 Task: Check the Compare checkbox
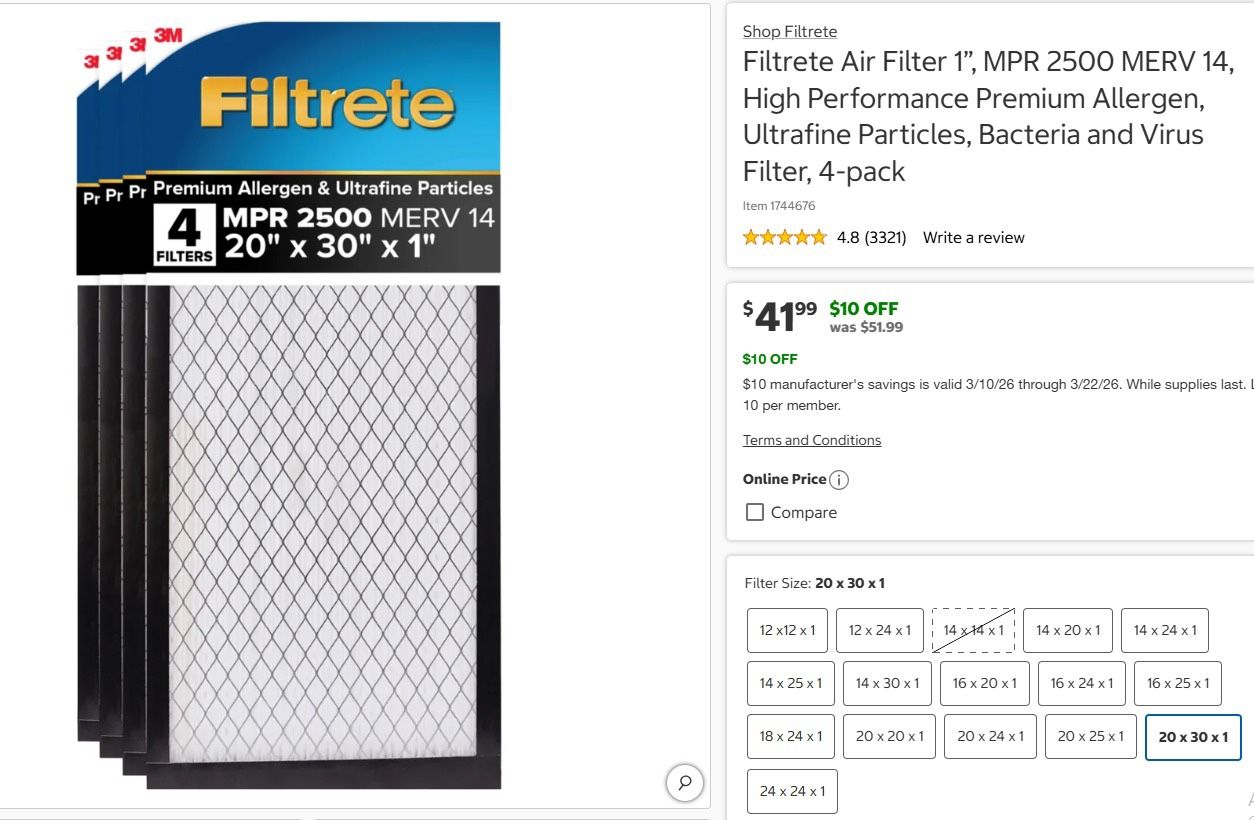[x=755, y=512]
